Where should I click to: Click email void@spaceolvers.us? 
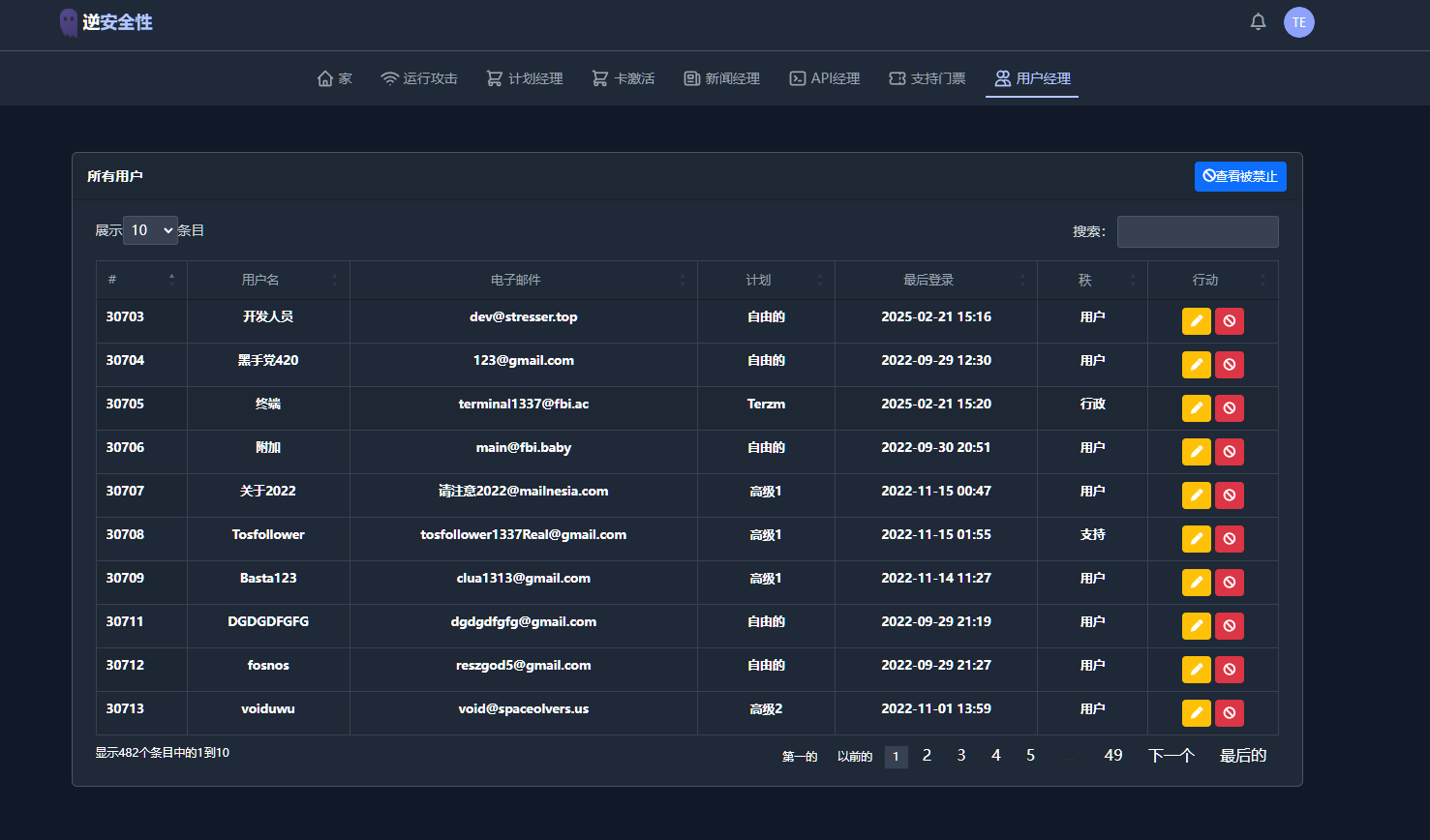pyautogui.click(x=524, y=708)
